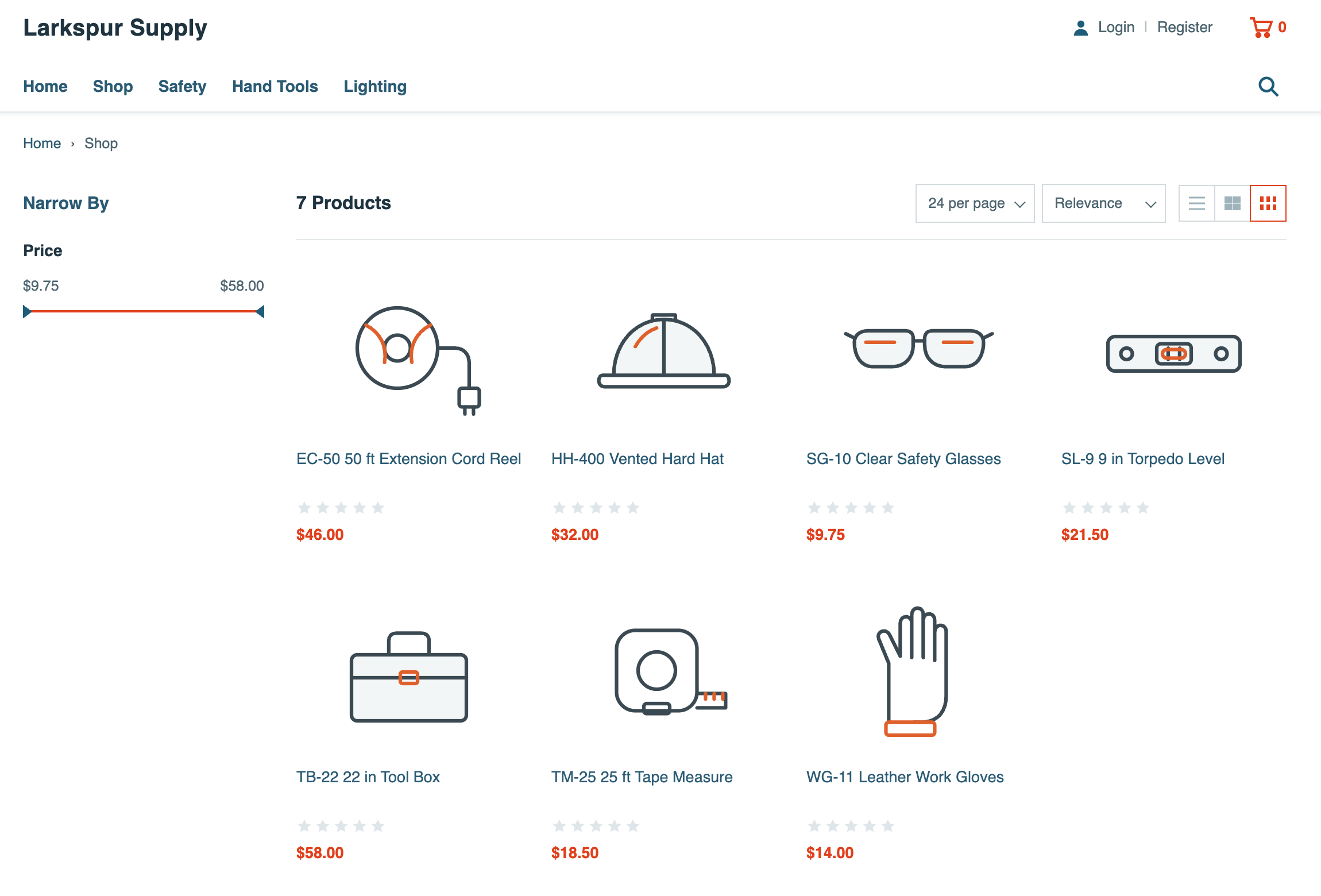The height and width of the screenshot is (896, 1321).
Task: Click the star rating under Tape Measure
Action: pos(596,826)
